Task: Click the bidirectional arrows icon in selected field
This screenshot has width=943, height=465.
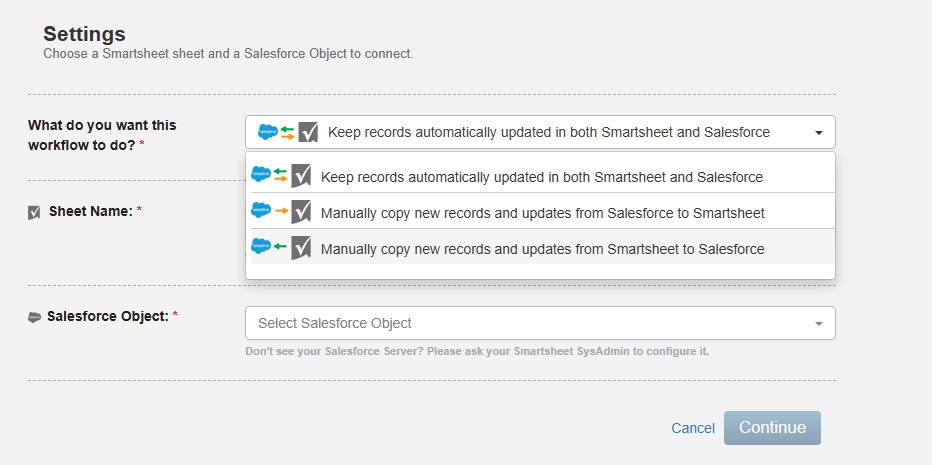Action: tap(287, 132)
